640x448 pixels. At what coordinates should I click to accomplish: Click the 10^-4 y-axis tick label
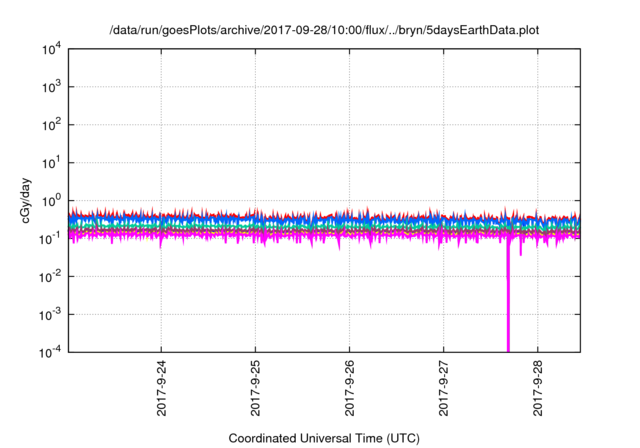[x=50, y=352]
